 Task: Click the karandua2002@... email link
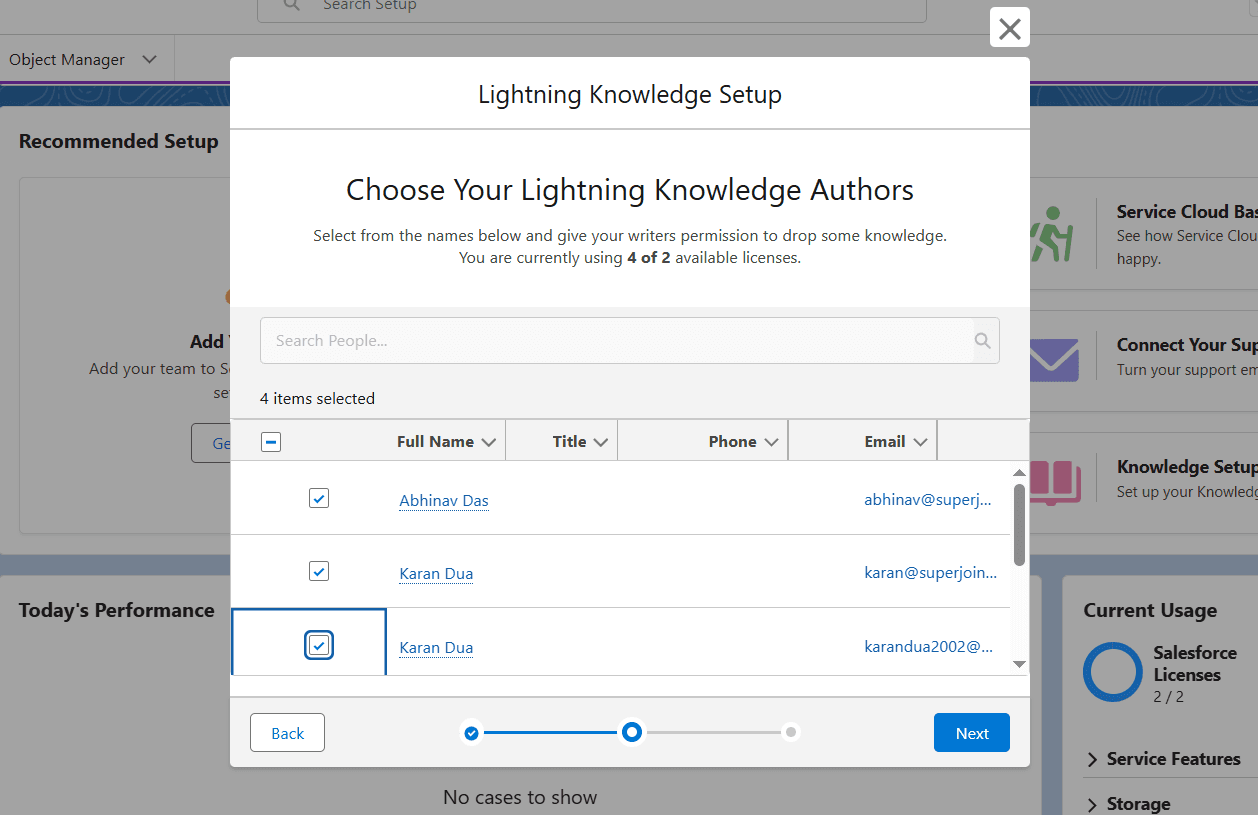point(929,646)
